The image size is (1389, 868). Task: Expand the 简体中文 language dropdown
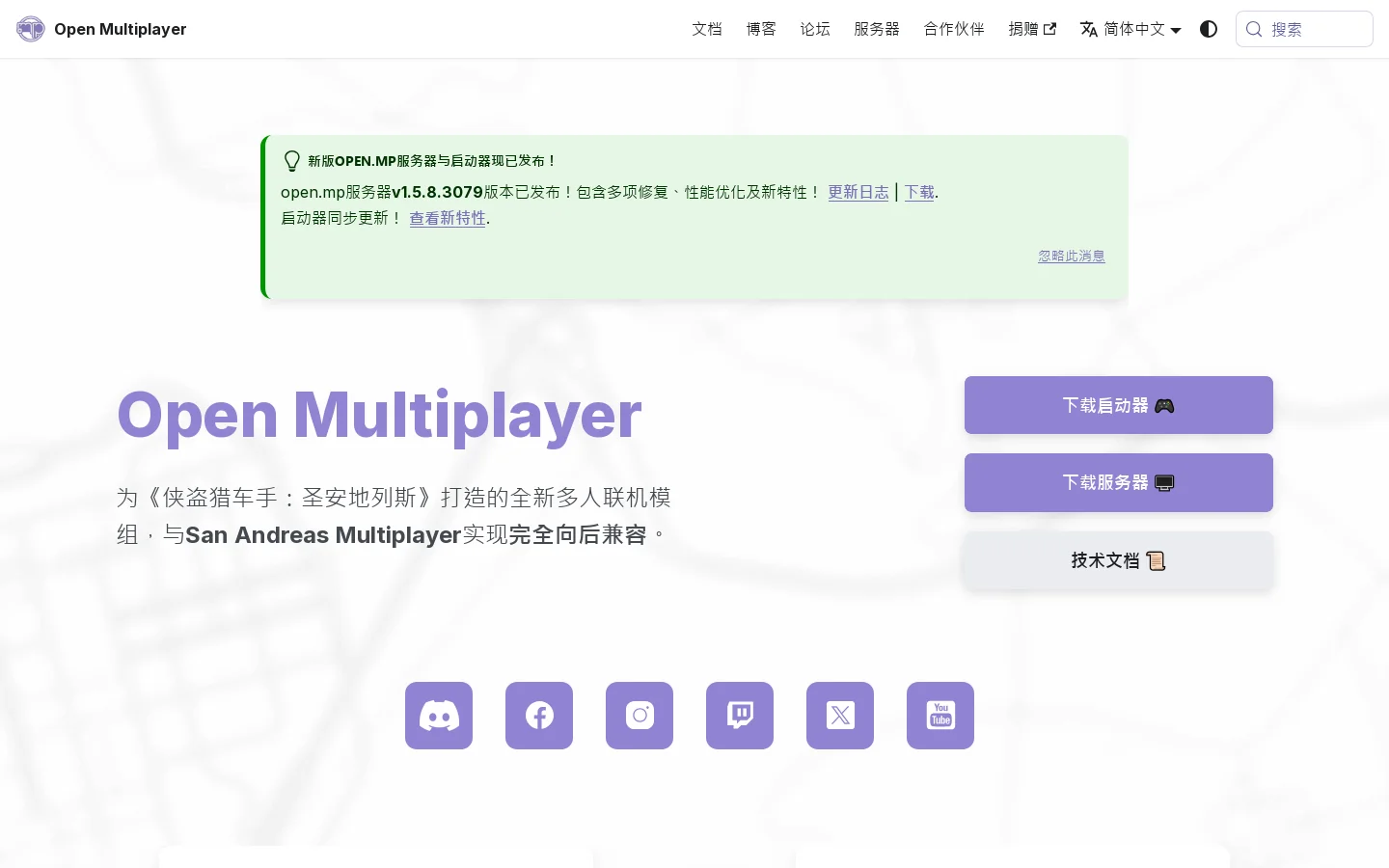click(1130, 29)
